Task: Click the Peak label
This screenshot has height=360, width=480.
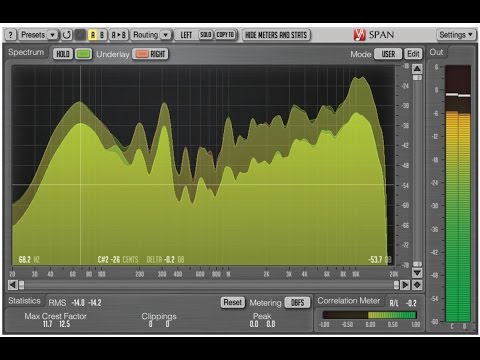Action: [x=262, y=316]
